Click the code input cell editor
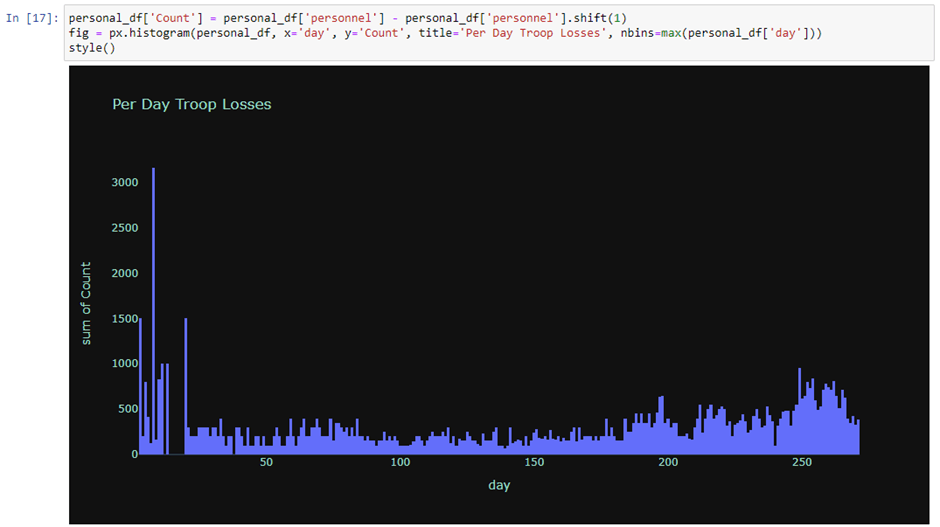This screenshot has height=527, width=940. pyautogui.click(x=499, y=33)
